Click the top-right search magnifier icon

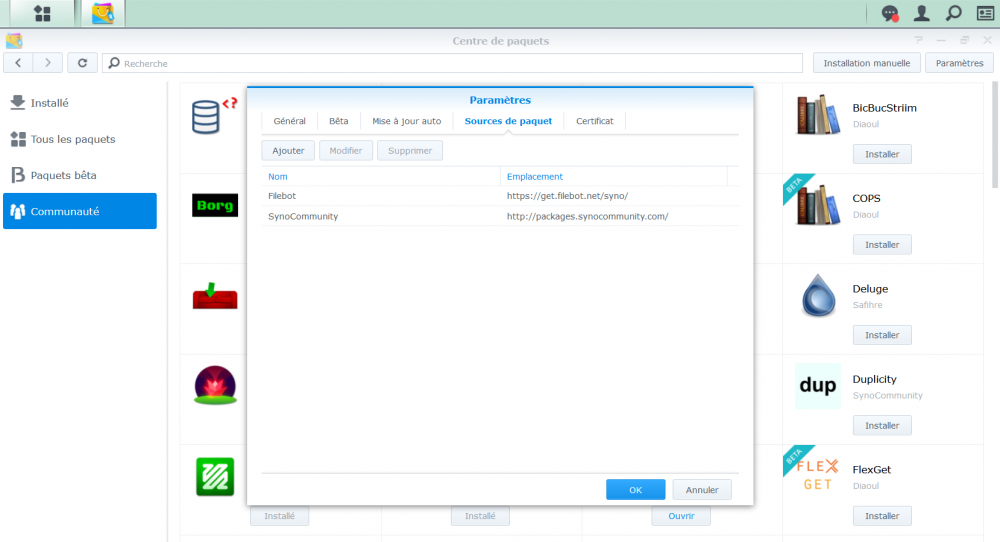click(953, 13)
